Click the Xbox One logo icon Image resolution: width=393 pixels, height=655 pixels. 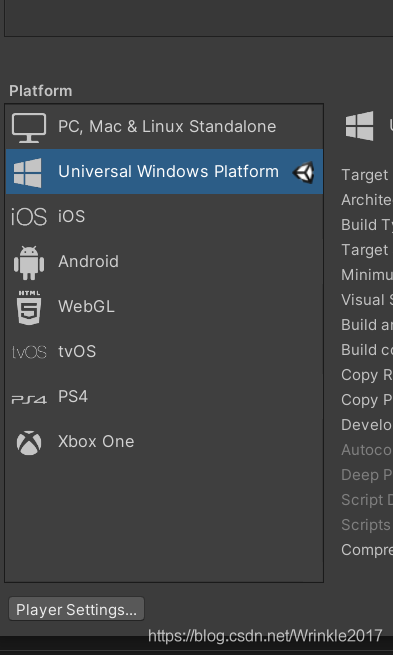pyautogui.click(x=29, y=442)
